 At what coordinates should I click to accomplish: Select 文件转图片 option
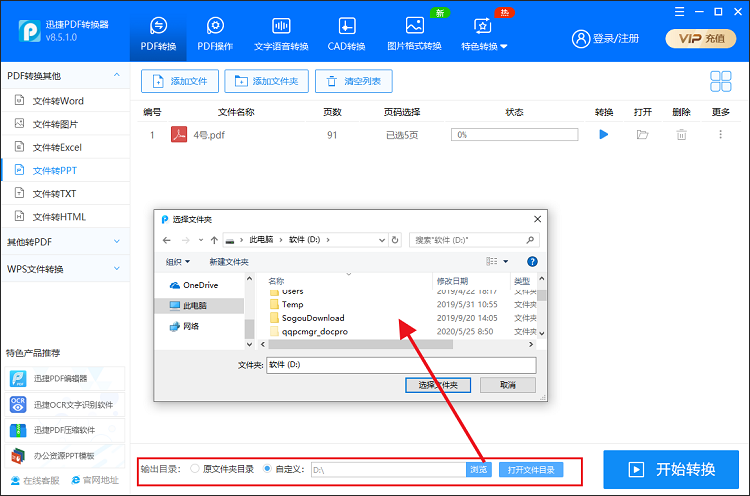(x=65, y=124)
